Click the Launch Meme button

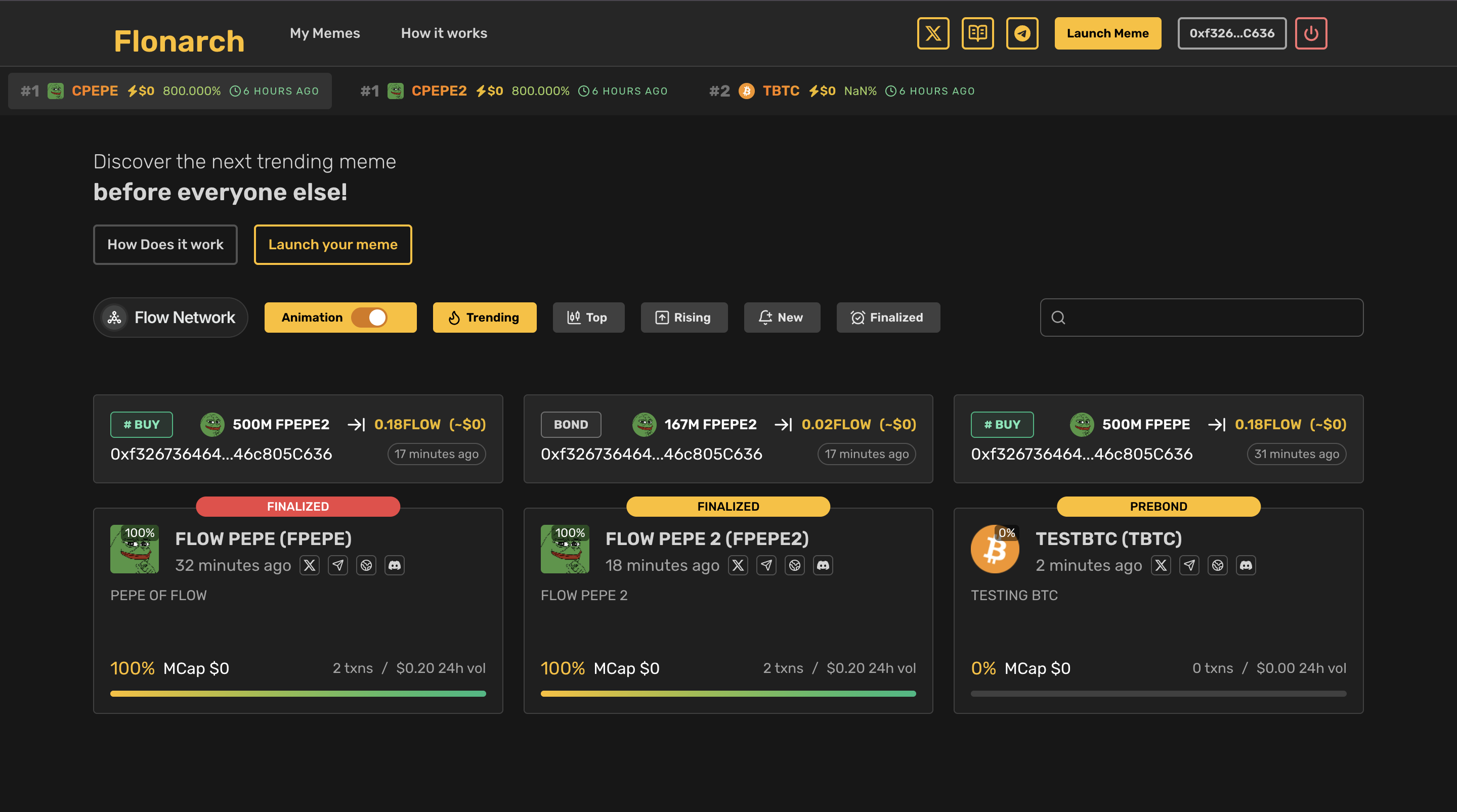1107,33
